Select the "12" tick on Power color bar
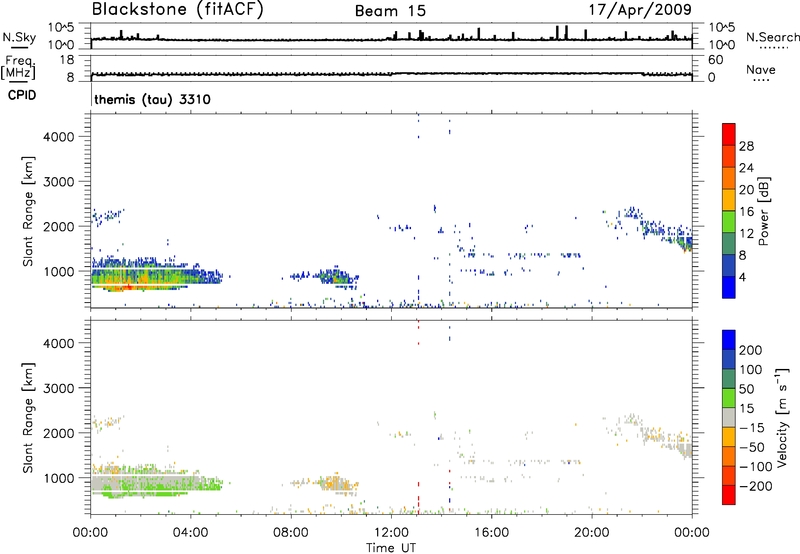 (x=746, y=234)
